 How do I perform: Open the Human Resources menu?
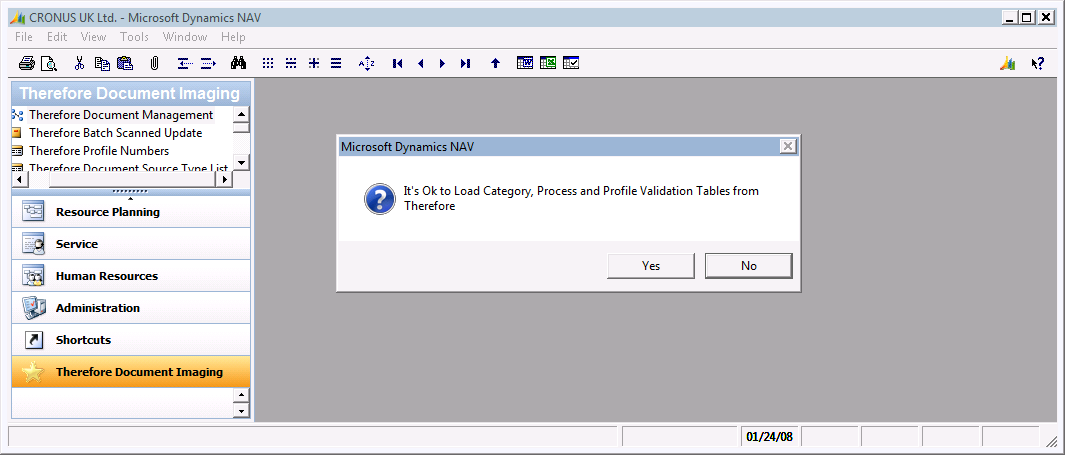(x=131, y=276)
